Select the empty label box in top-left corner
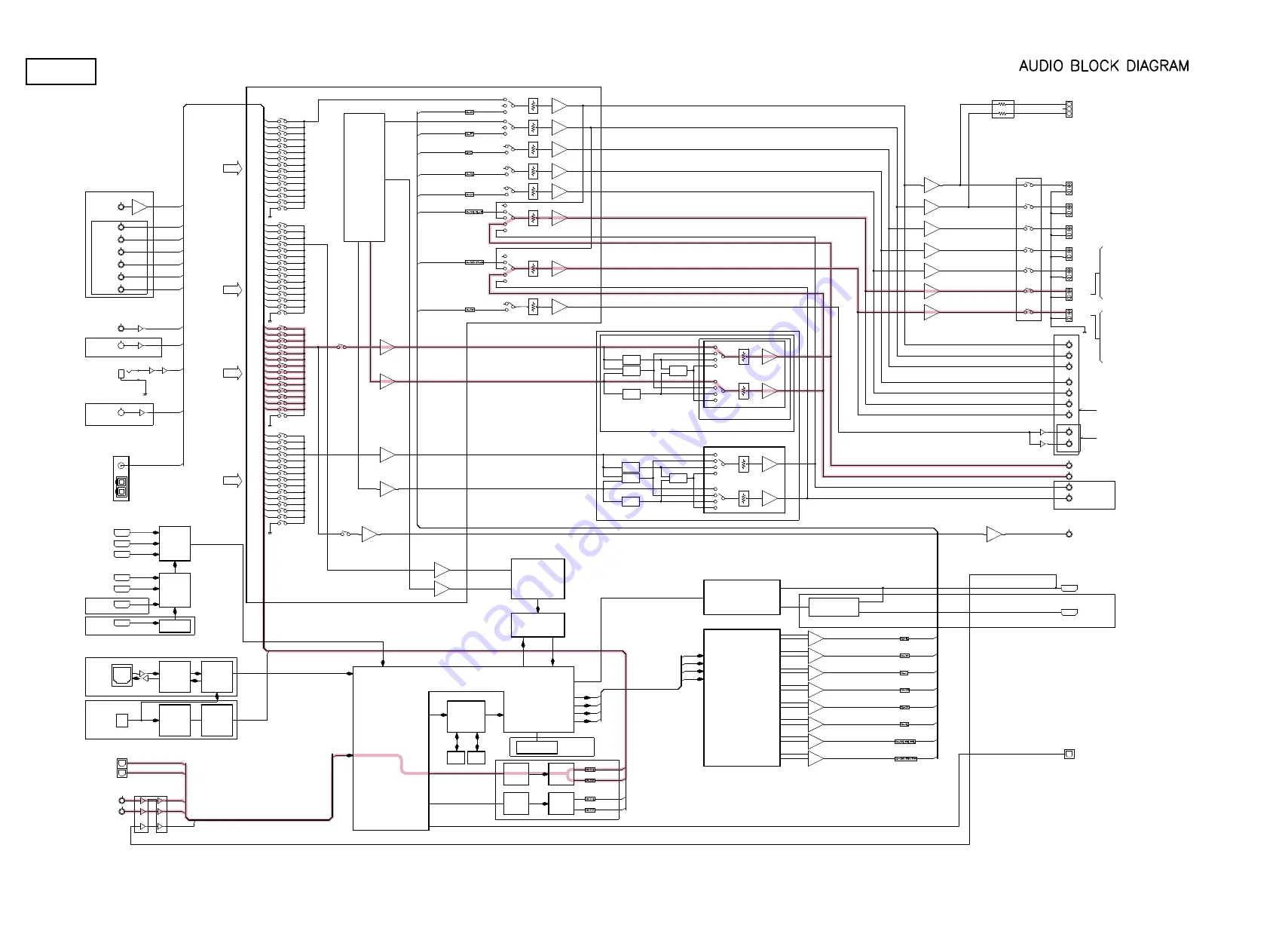1282x952 pixels. click(x=61, y=72)
